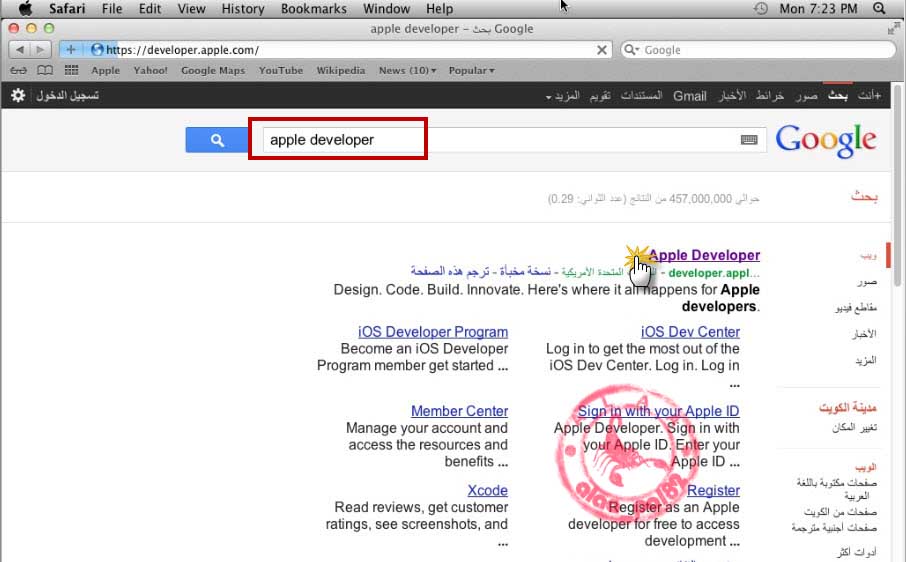Open the Register result link
This screenshot has width=906, height=562.
tap(713, 490)
